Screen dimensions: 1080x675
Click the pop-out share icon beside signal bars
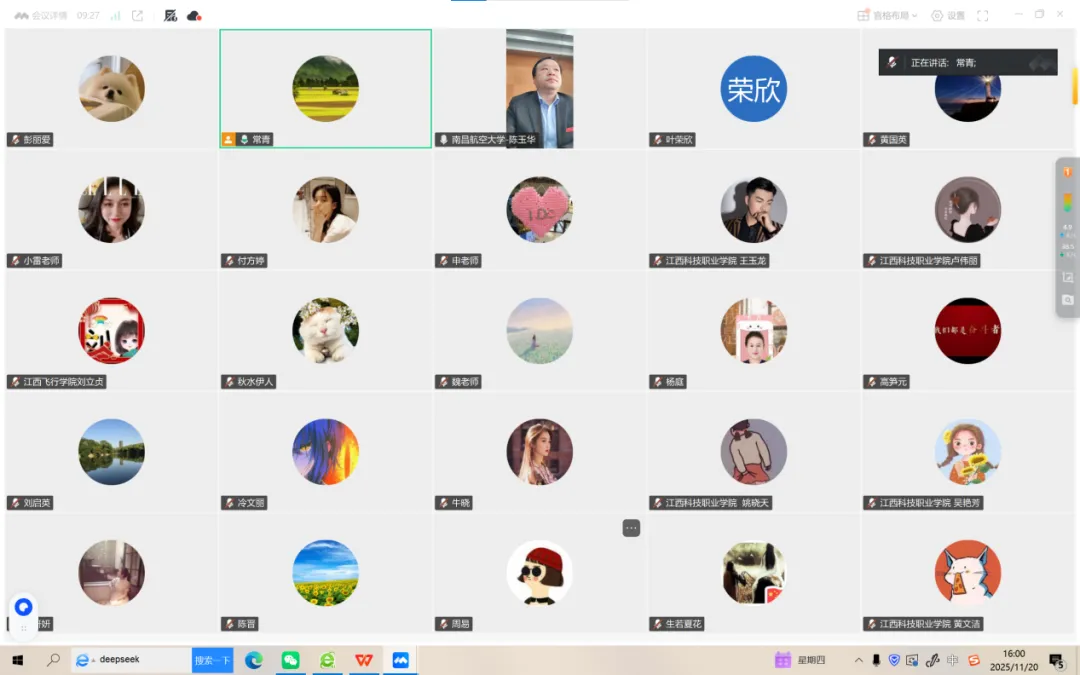137,15
